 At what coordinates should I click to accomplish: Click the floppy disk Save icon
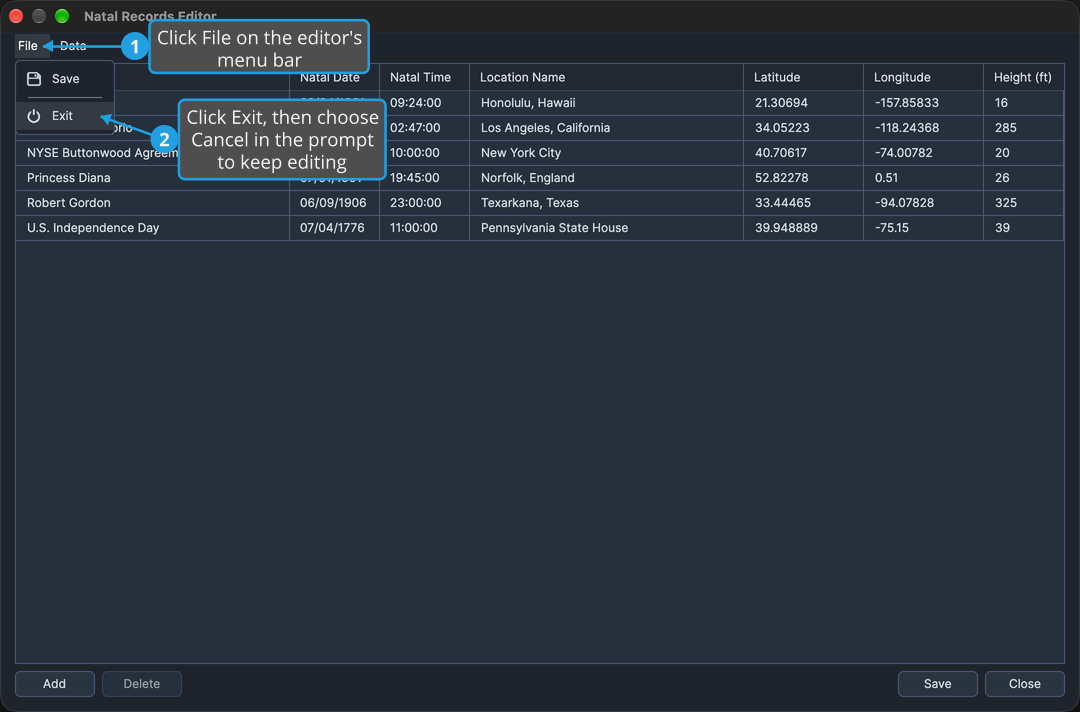point(34,79)
